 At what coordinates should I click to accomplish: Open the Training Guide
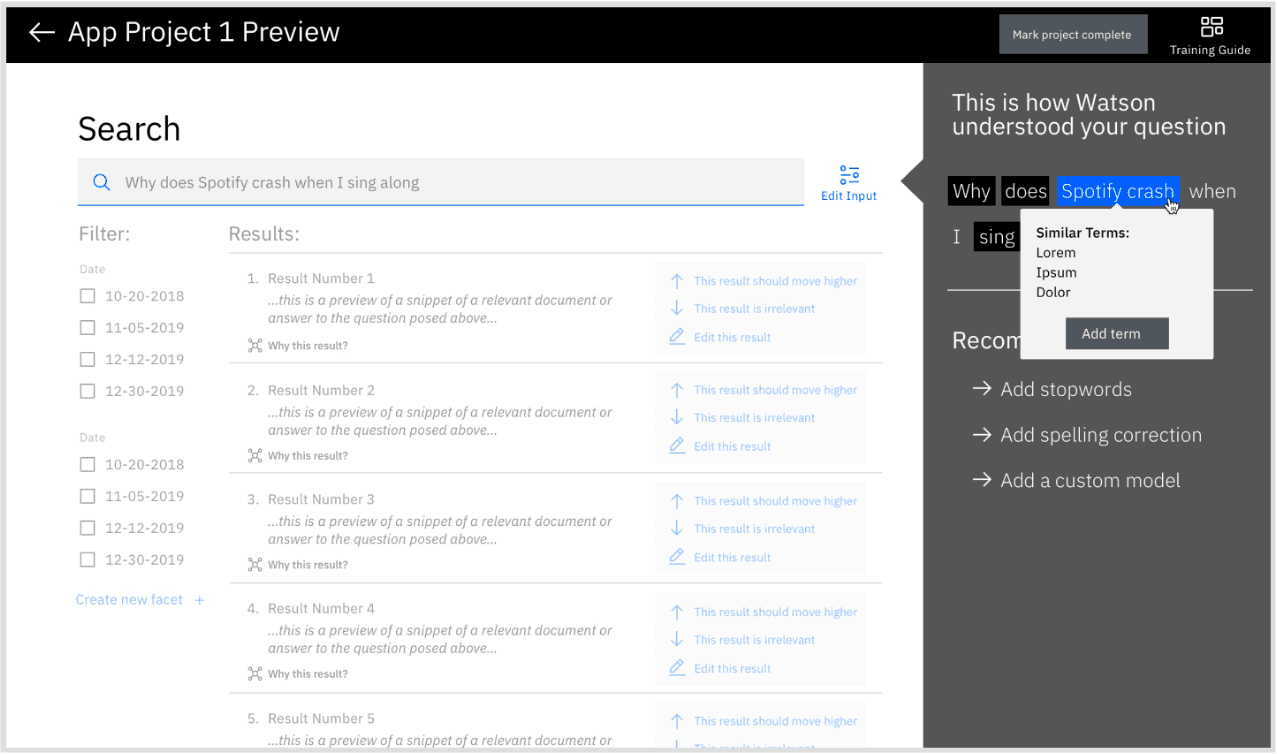(1210, 32)
